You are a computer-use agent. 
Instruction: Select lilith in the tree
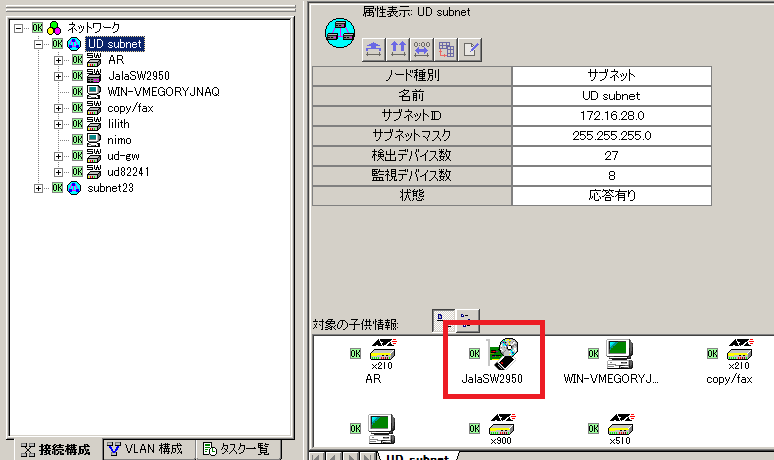(119, 124)
